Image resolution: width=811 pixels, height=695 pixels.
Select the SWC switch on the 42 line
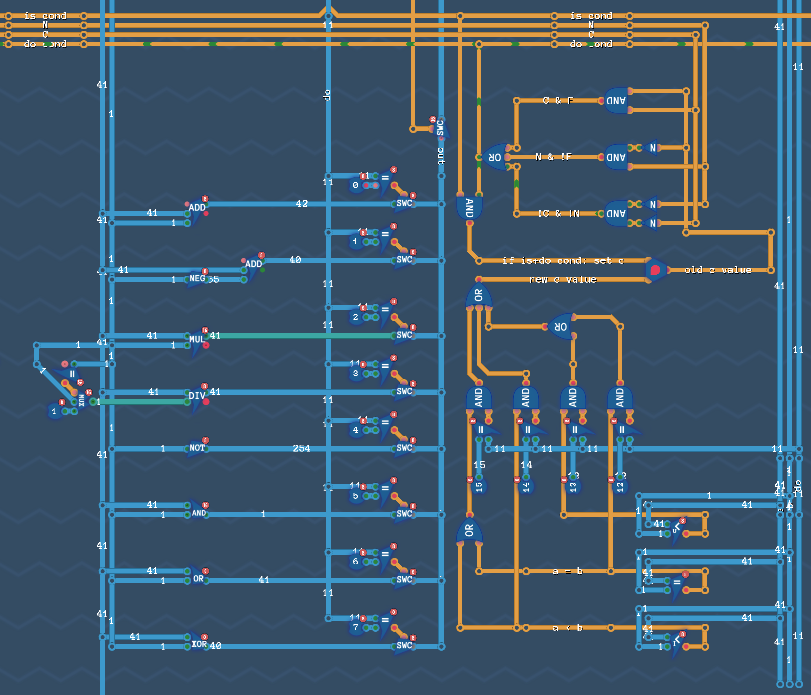point(404,203)
